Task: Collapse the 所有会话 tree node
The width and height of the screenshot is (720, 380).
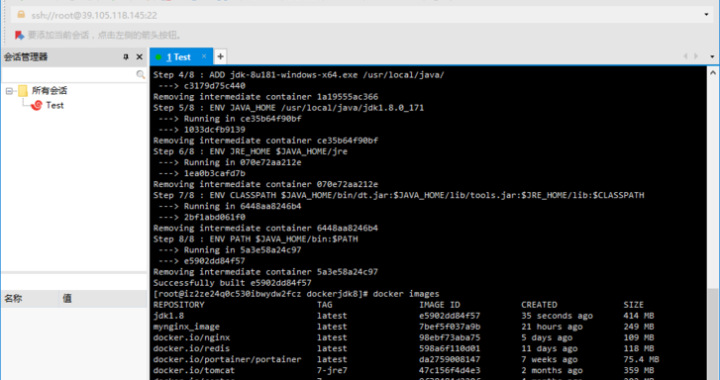Action: [x=9, y=91]
